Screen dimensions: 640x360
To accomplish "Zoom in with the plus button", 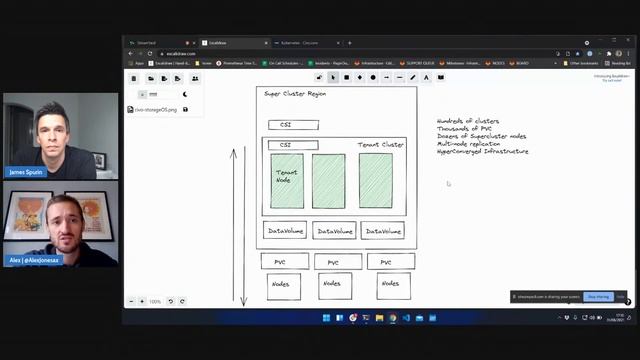I will click(x=142, y=302).
